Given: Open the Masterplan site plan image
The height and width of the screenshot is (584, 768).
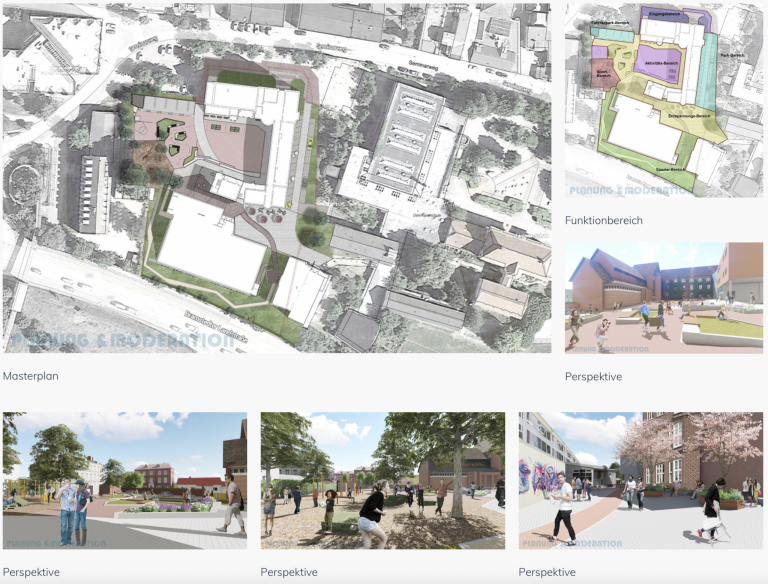Looking at the screenshot, I should 276,177.
